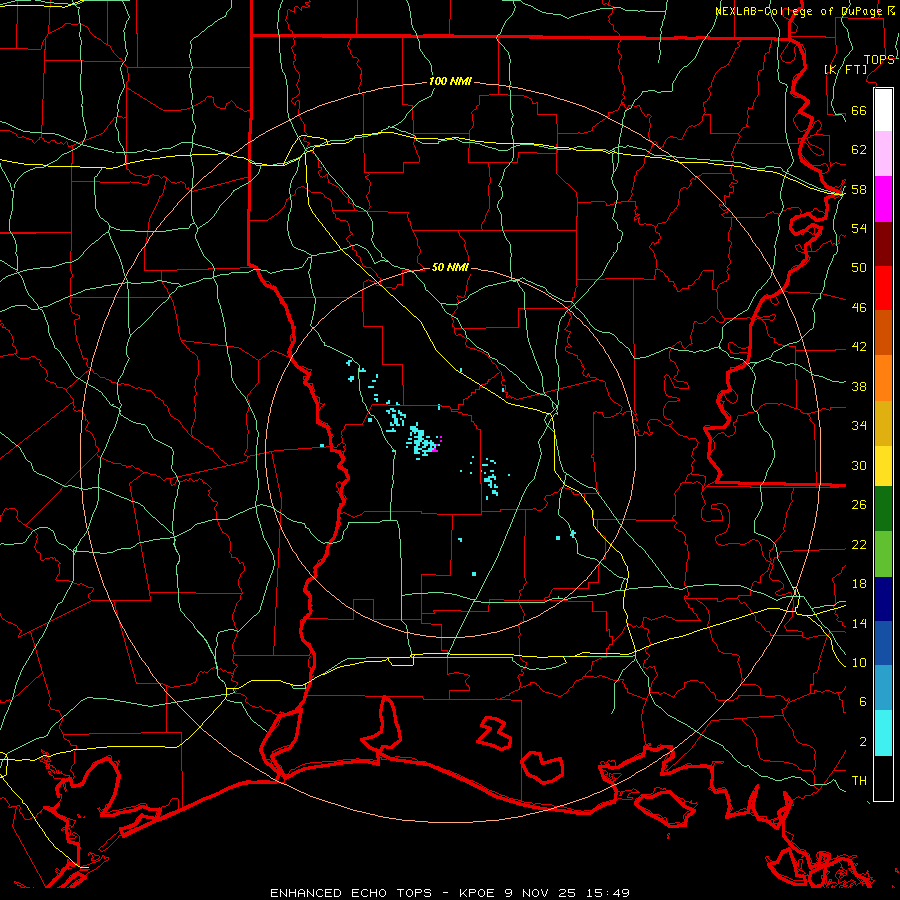The height and width of the screenshot is (900, 900).
Task: Click the legend value 58
Action: point(859,189)
